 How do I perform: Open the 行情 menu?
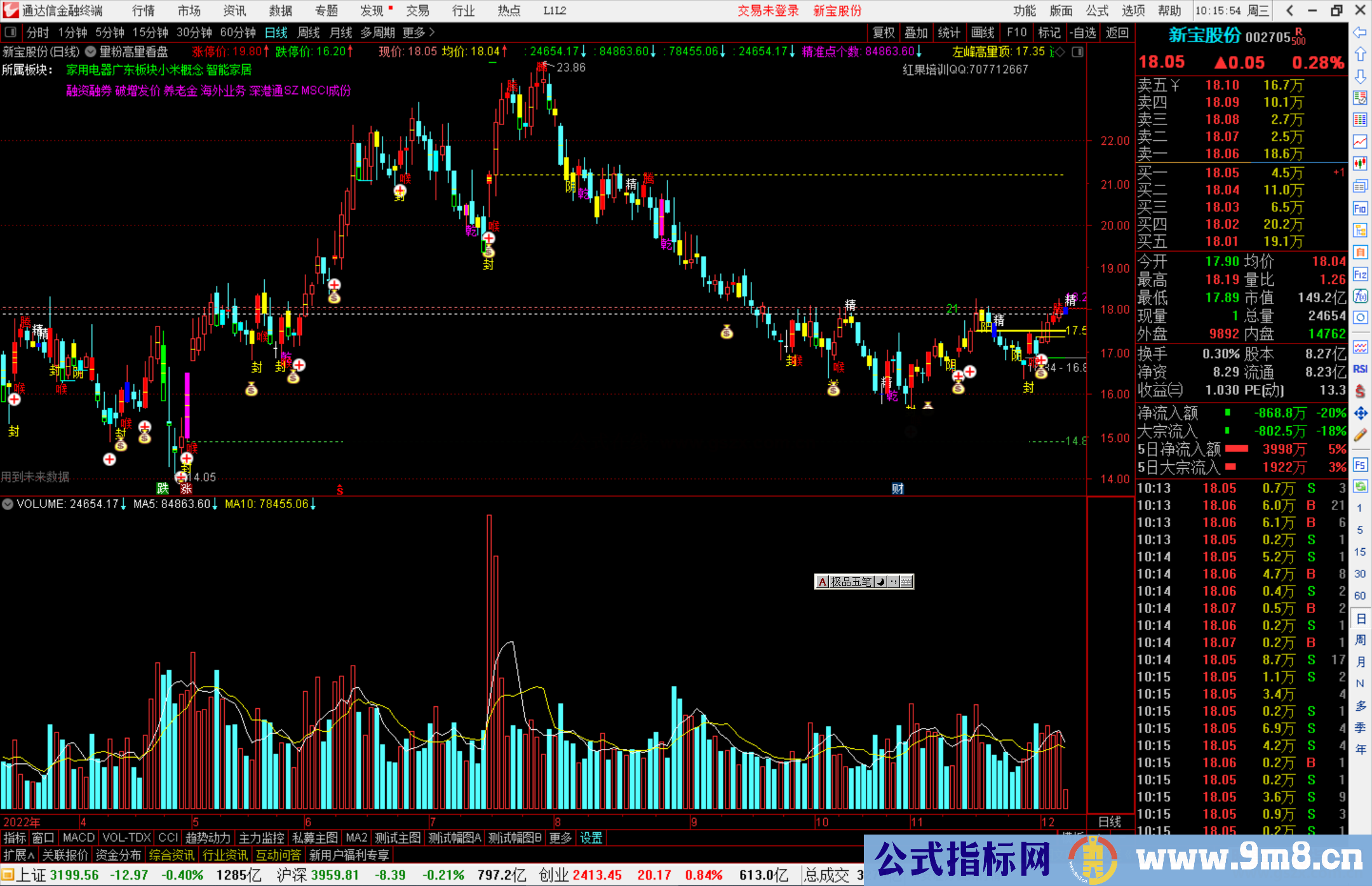coord(143,11)
